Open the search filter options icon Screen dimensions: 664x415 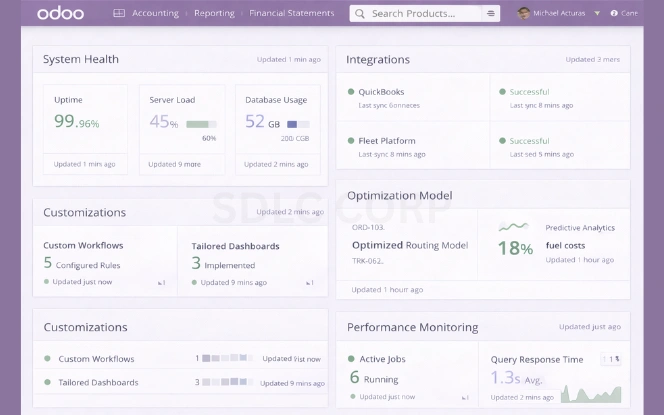[x=491, y=14]
